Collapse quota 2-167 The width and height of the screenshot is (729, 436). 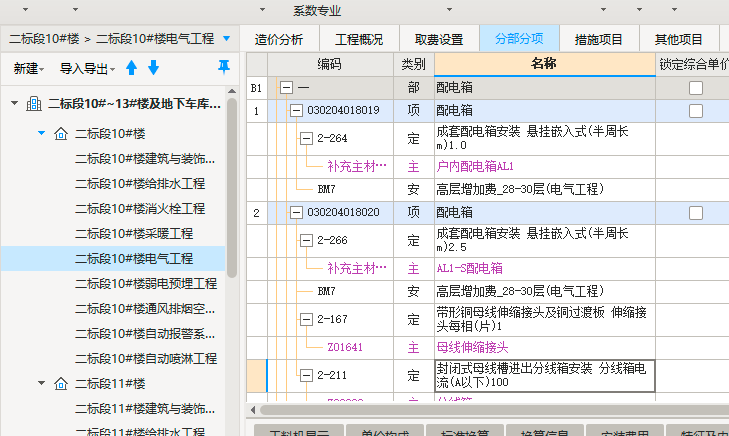pyautogui.click(x=306, y=319)
